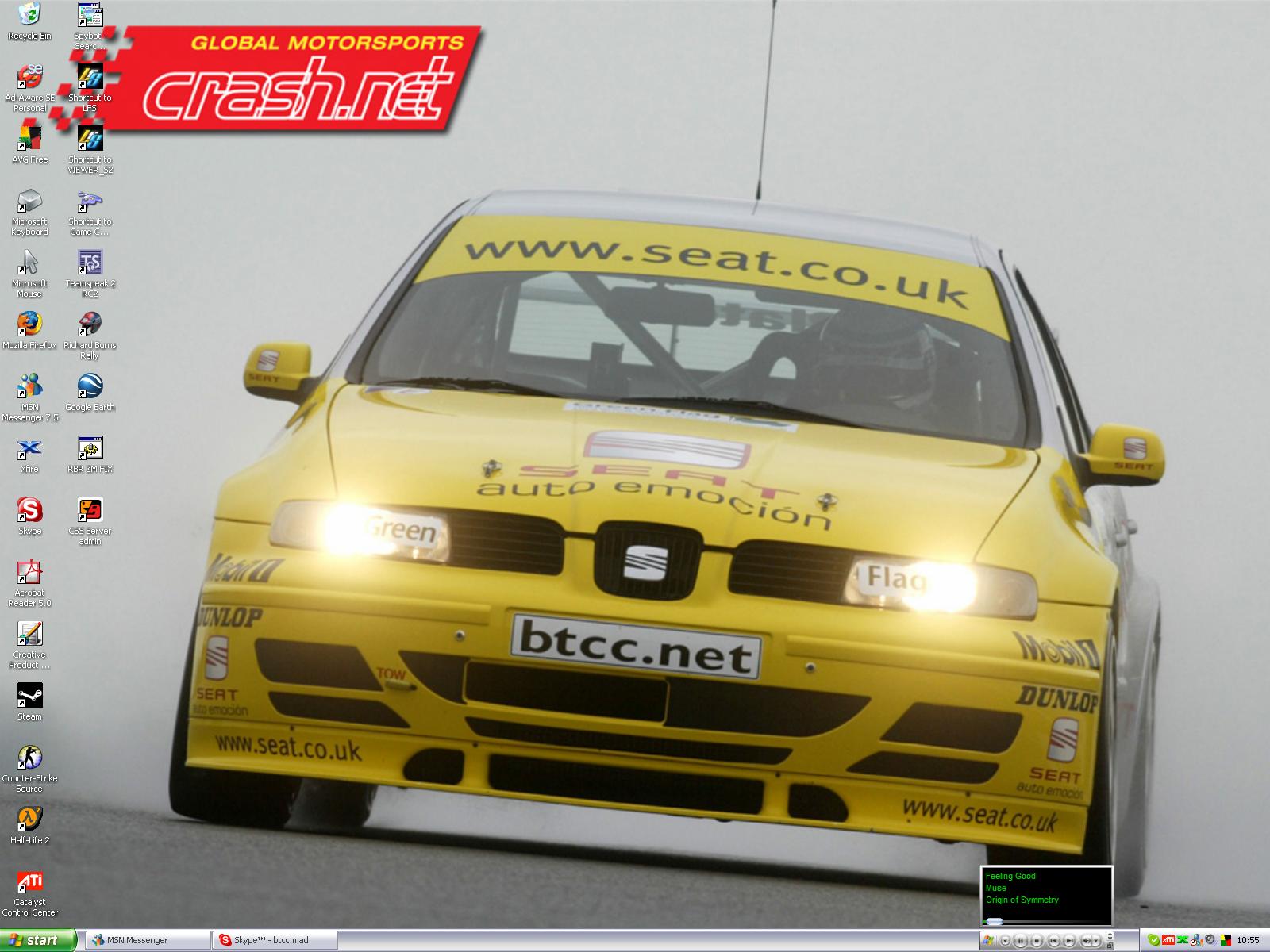Select the Acrobat Reader 5.0 icon

coord(29,583)
